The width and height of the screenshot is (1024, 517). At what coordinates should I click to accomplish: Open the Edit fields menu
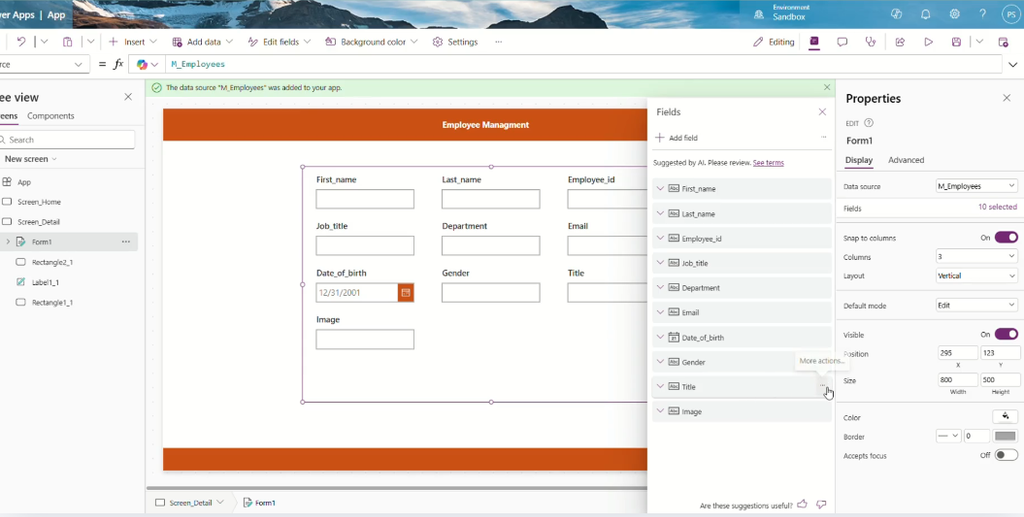pos(279,42)
